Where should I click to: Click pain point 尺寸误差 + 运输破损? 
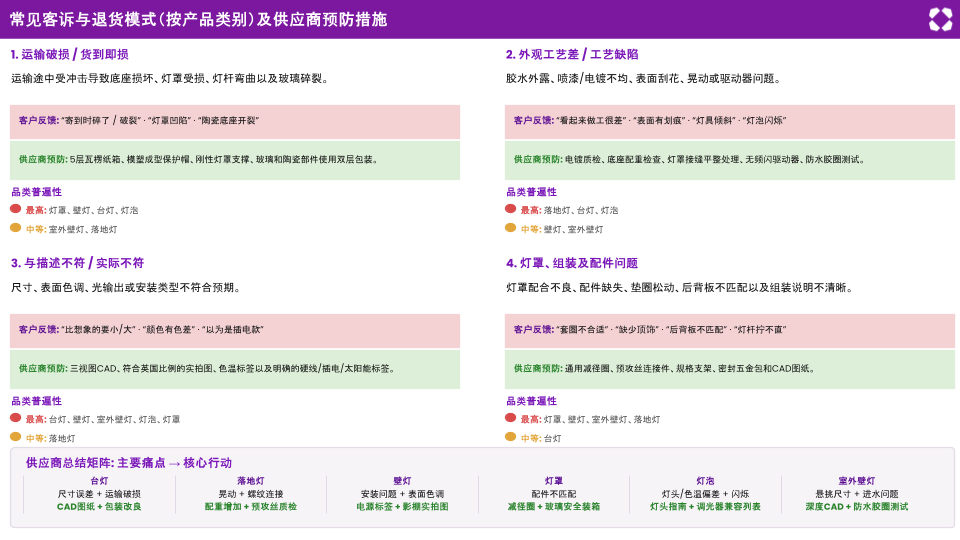(x=99, y=494)
